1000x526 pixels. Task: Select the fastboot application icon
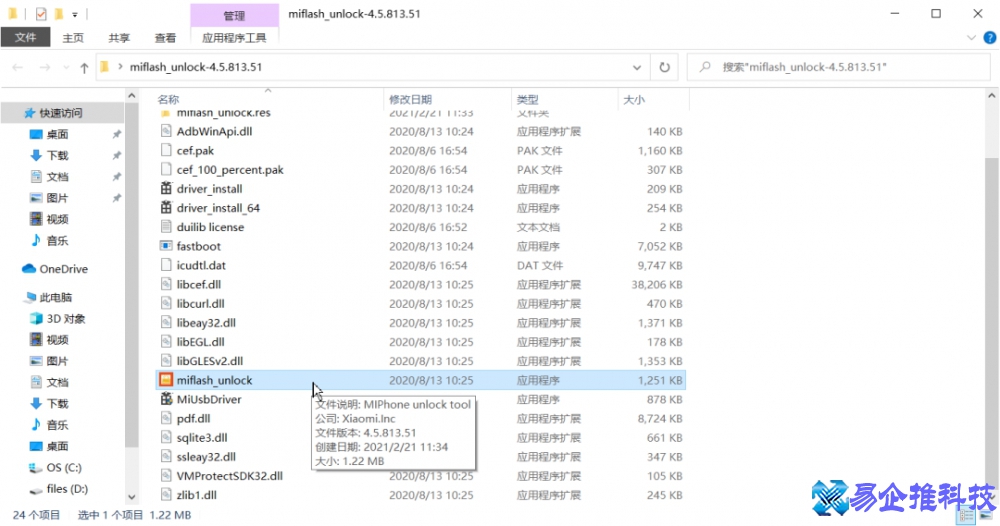(166, 246)
